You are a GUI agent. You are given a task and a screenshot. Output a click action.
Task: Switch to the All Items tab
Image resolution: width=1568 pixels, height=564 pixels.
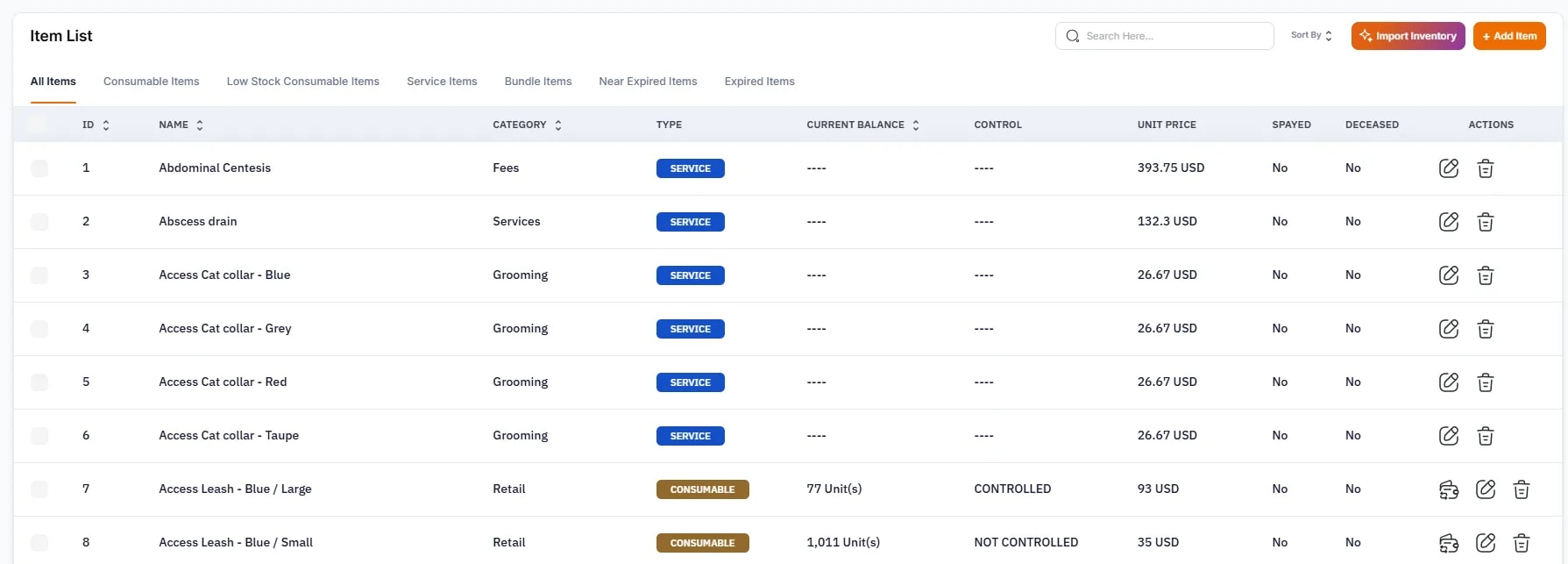(53, 82)
